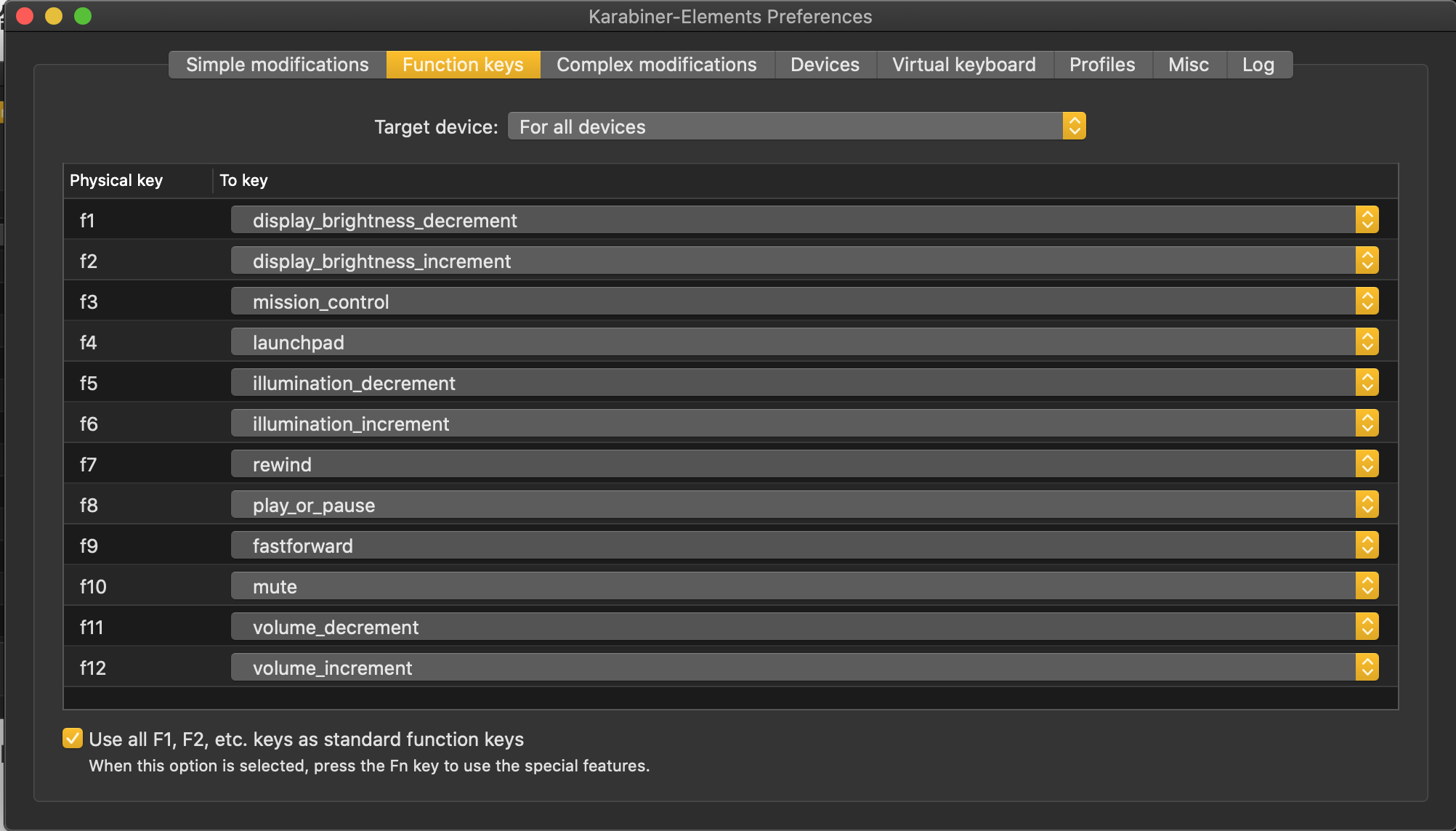Switch to the Simple modifications tab
1456x831 pixels.
pyautogui.click(x=277, y=65)
